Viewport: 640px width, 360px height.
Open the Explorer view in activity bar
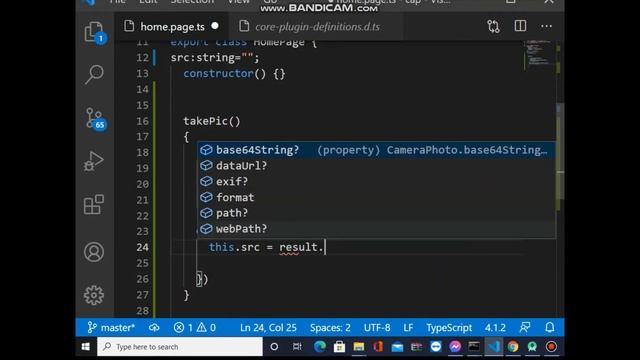(94, 31)
